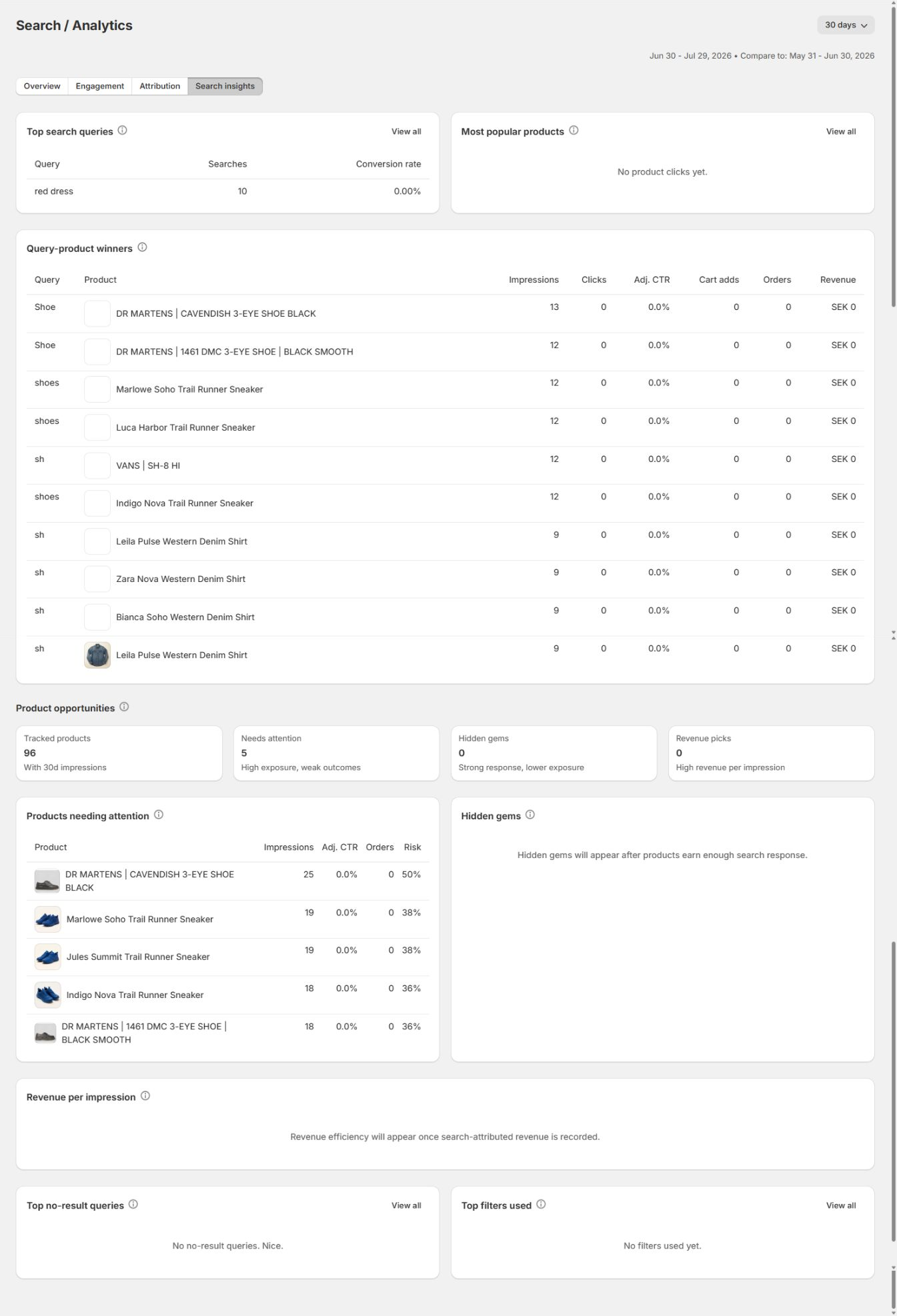897x1316 pixels.
Task: Click info icon next to Most popular products
Action: [574, 131]
